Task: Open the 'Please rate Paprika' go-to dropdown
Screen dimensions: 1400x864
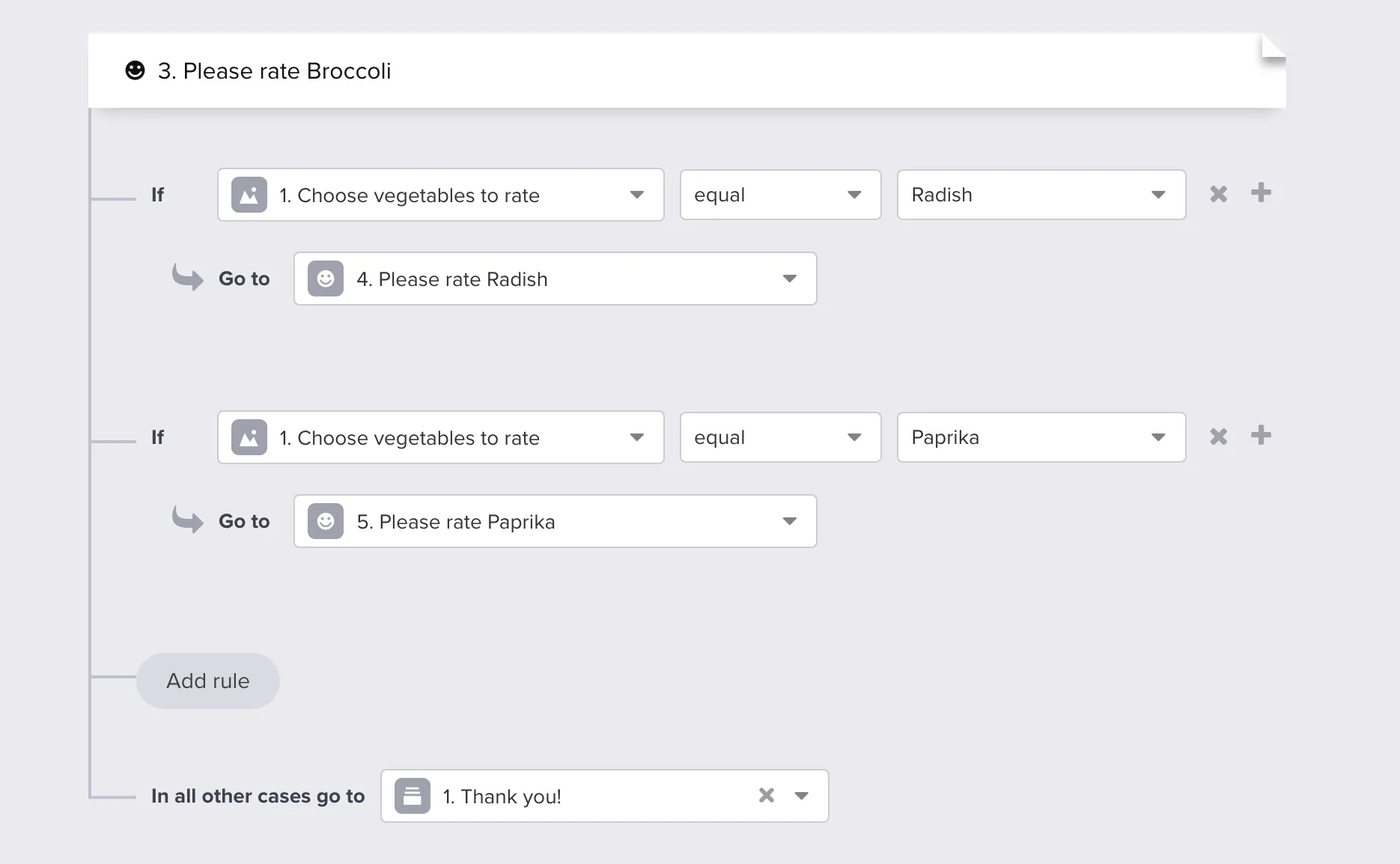Action: pyautogui.click(x=789, y=522)
